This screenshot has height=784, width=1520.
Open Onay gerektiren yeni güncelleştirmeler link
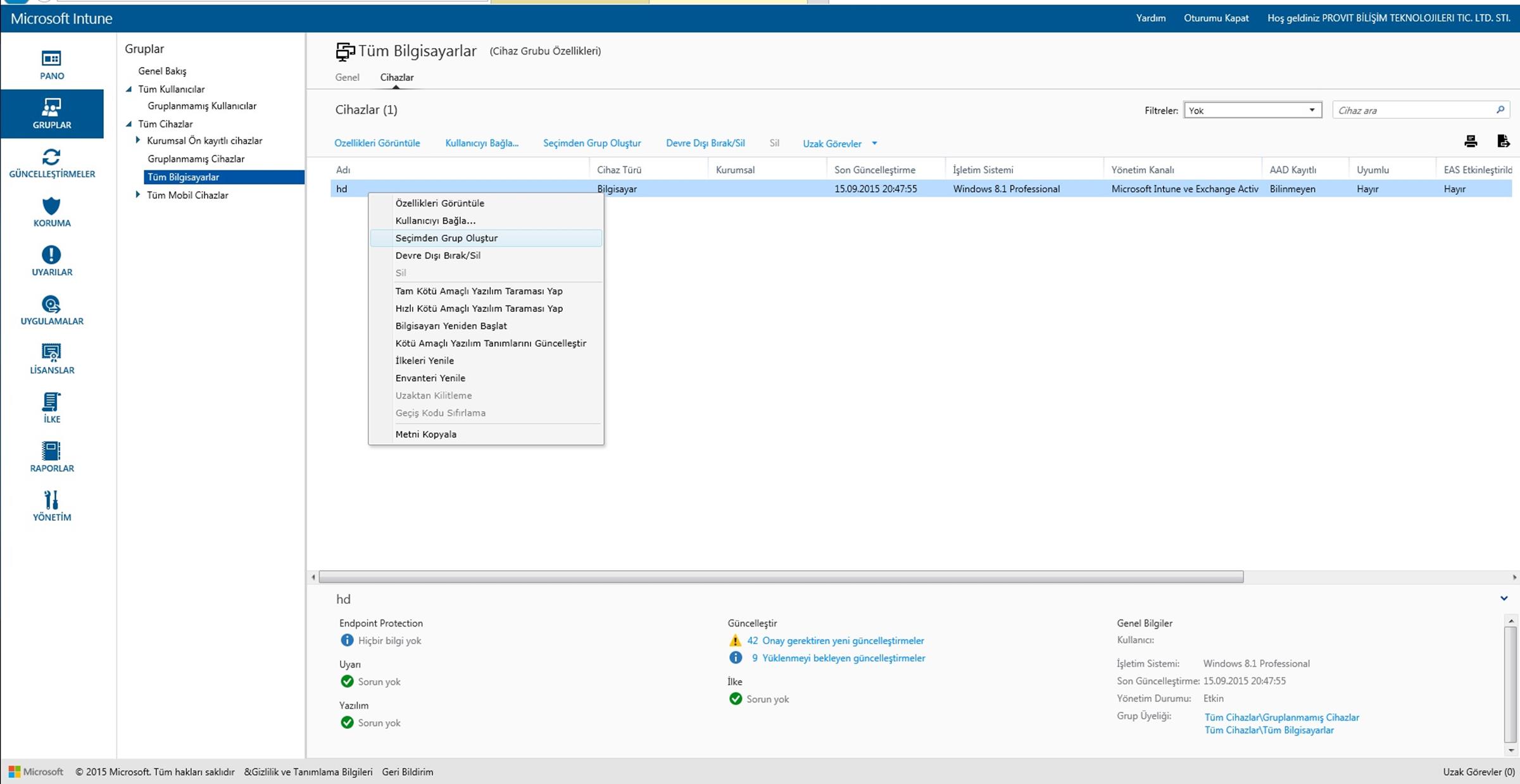point(843,640)
